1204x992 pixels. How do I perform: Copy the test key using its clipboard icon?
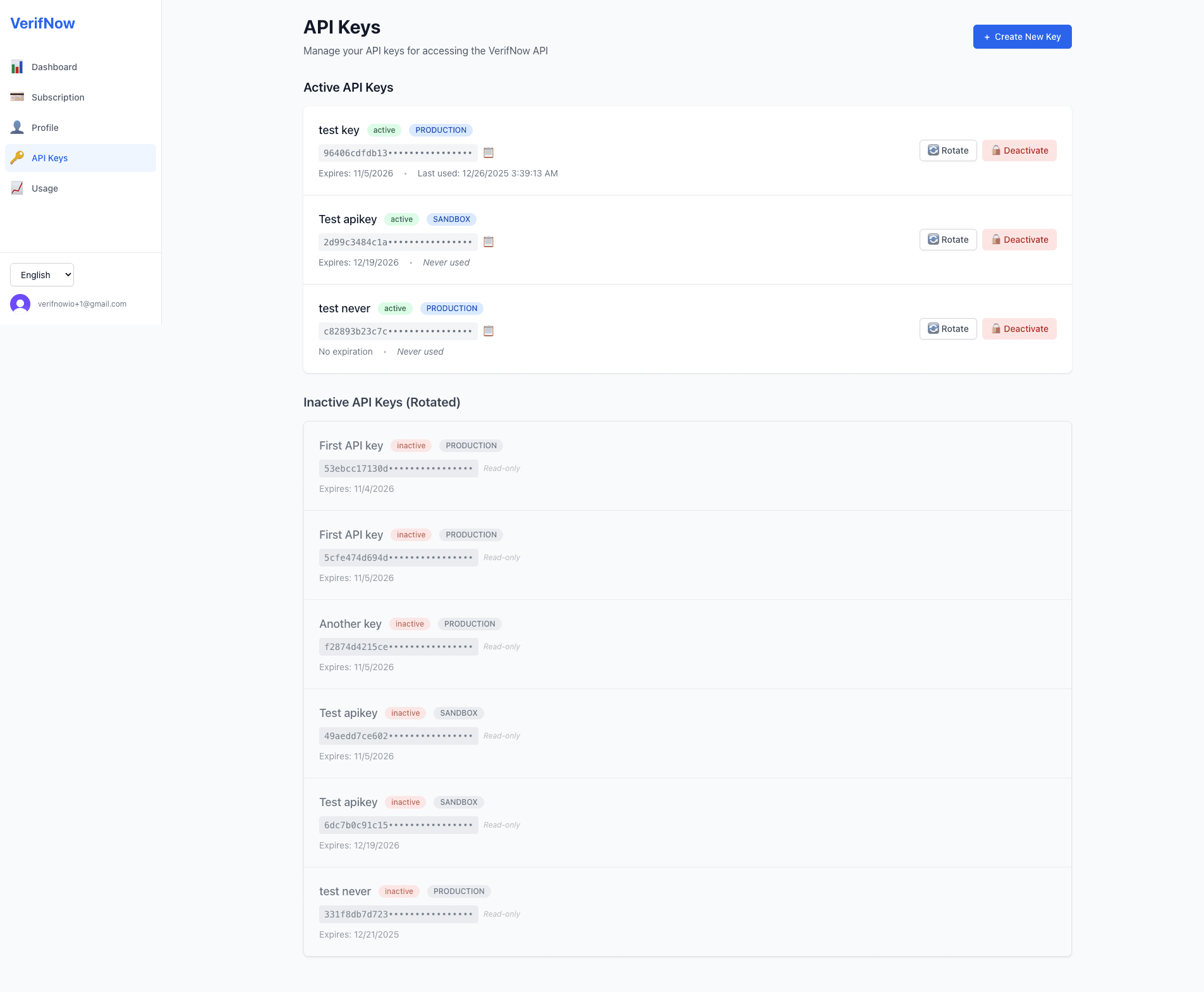point(488,152)
